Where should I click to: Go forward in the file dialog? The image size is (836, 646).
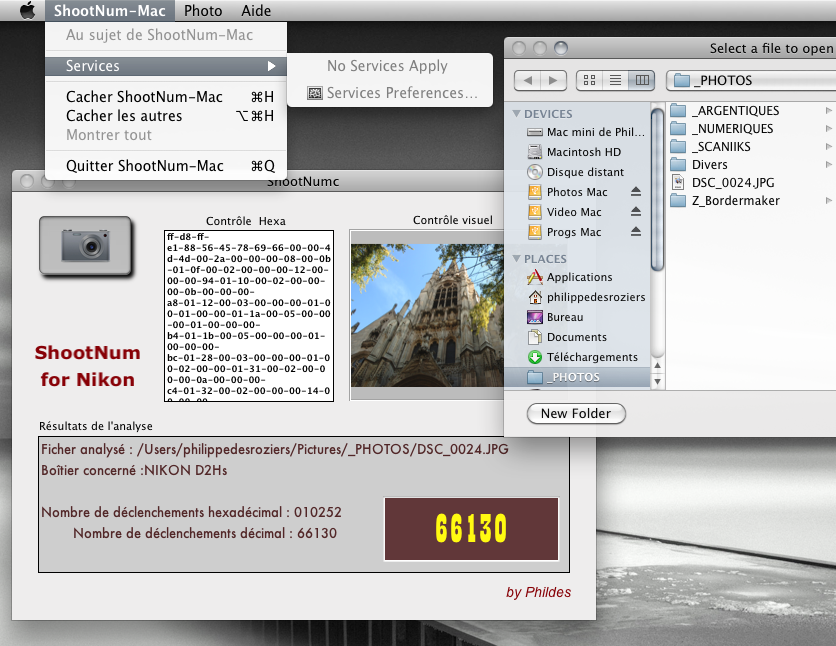[x=554, y=80]
